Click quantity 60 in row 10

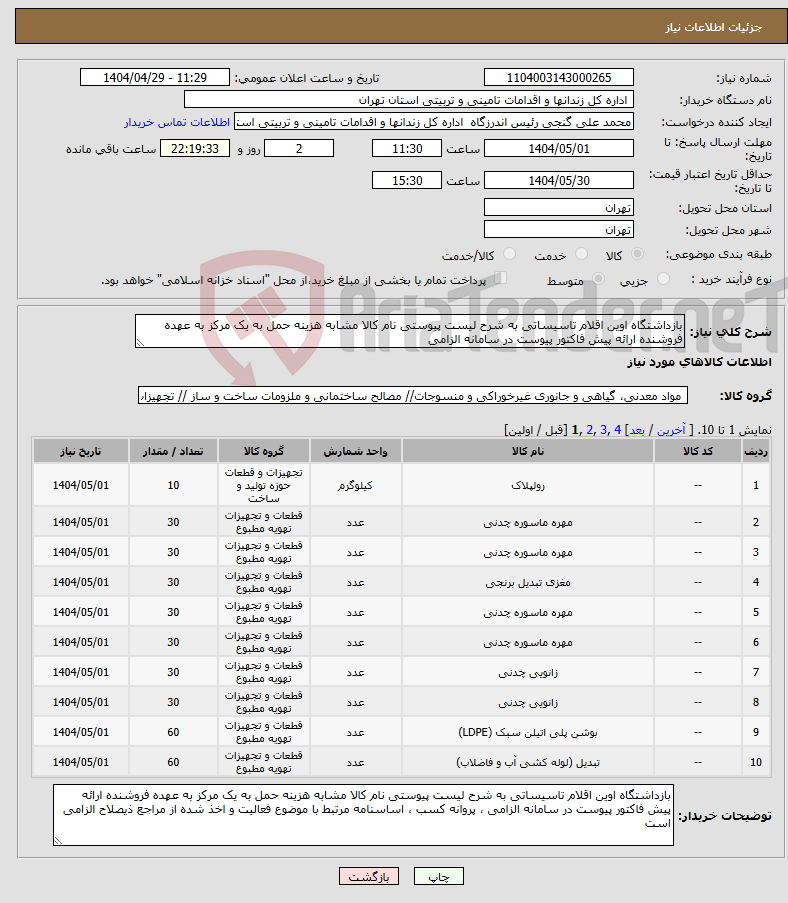pos(173,762)
